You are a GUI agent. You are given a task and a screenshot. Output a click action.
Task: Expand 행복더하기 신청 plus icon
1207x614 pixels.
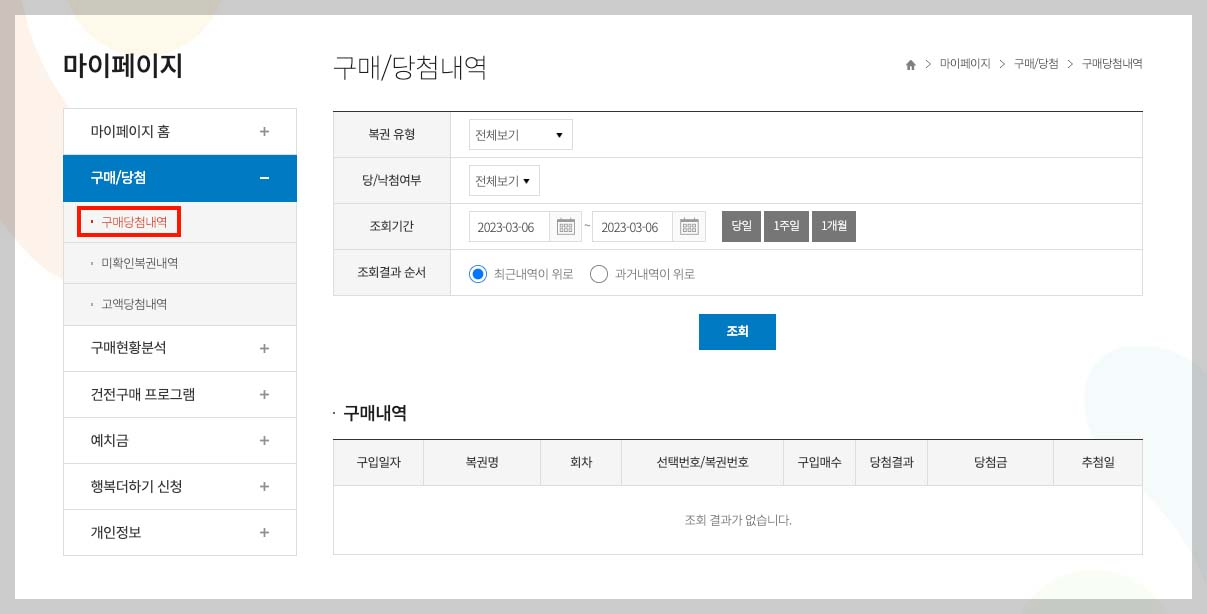pyautogui.click(x=264, y=486)
